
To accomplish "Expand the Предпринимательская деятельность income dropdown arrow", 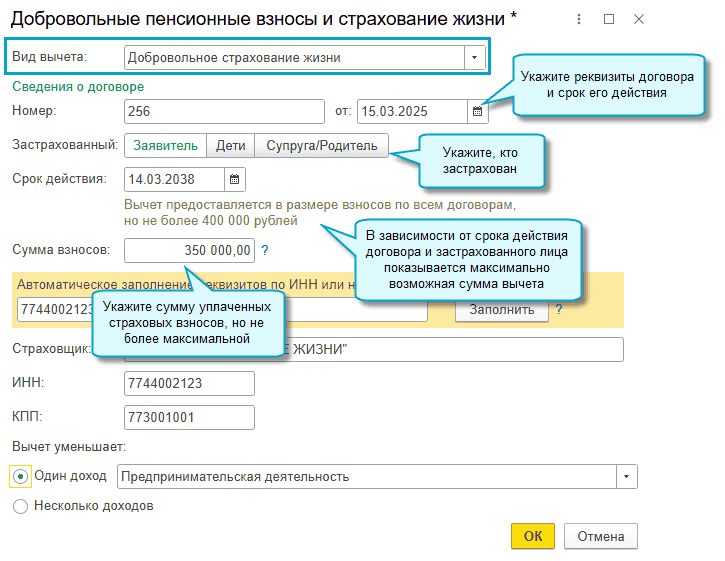I will [x=627, y=476].
